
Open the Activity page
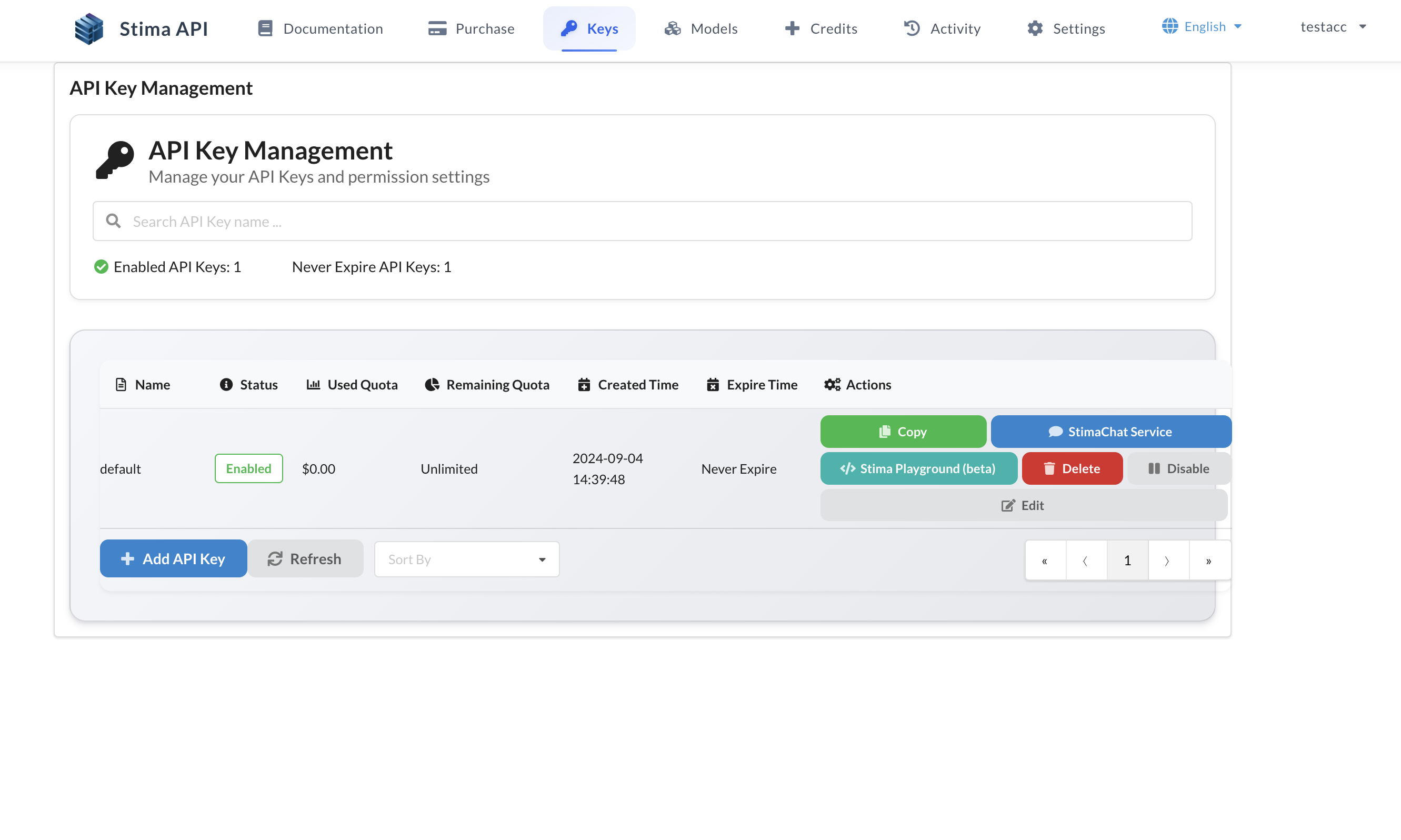coord(942,28)
